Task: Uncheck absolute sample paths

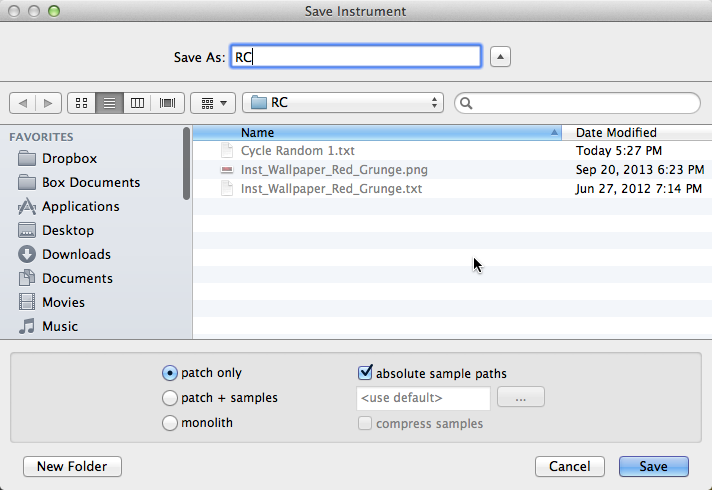Action: pos(365,373)
